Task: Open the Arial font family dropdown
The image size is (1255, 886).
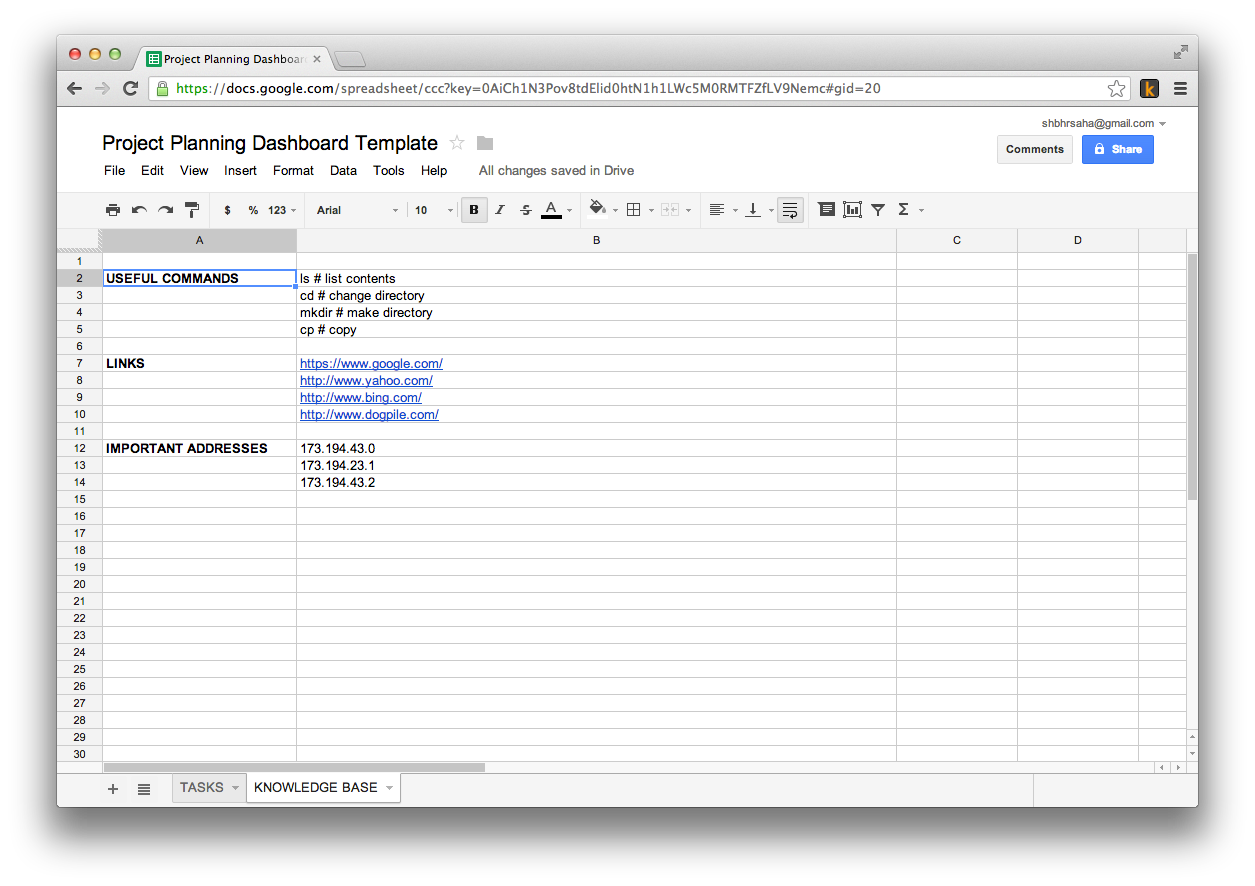Action: click(357, 210)
